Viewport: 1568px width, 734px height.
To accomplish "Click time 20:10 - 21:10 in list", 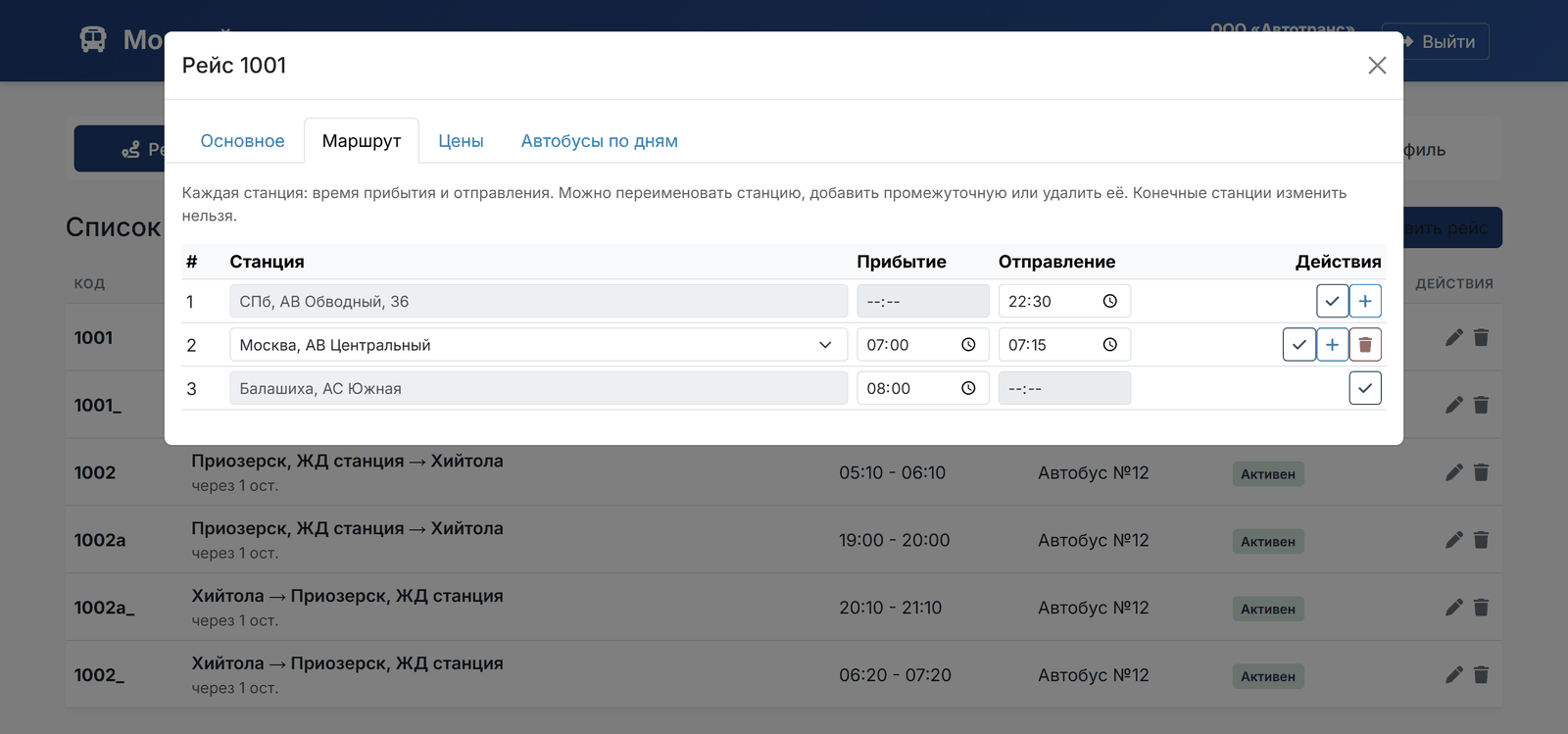I will coord(890,608).
